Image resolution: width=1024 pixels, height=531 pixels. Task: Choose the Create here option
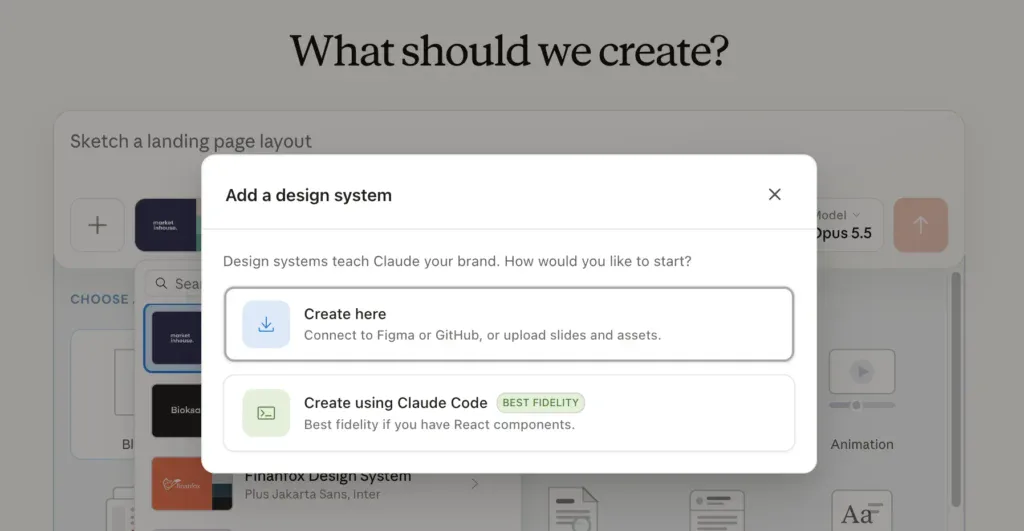pos(509,324)
